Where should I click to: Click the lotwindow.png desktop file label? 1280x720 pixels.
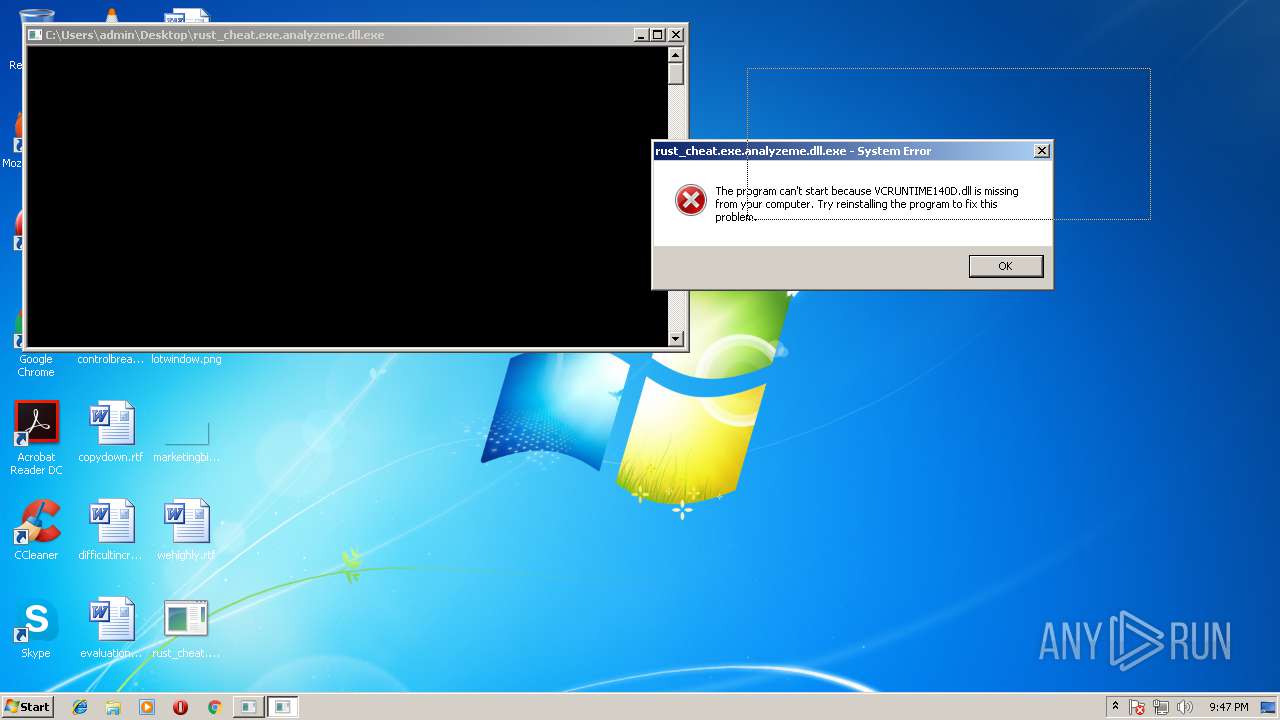coord(186,360)
